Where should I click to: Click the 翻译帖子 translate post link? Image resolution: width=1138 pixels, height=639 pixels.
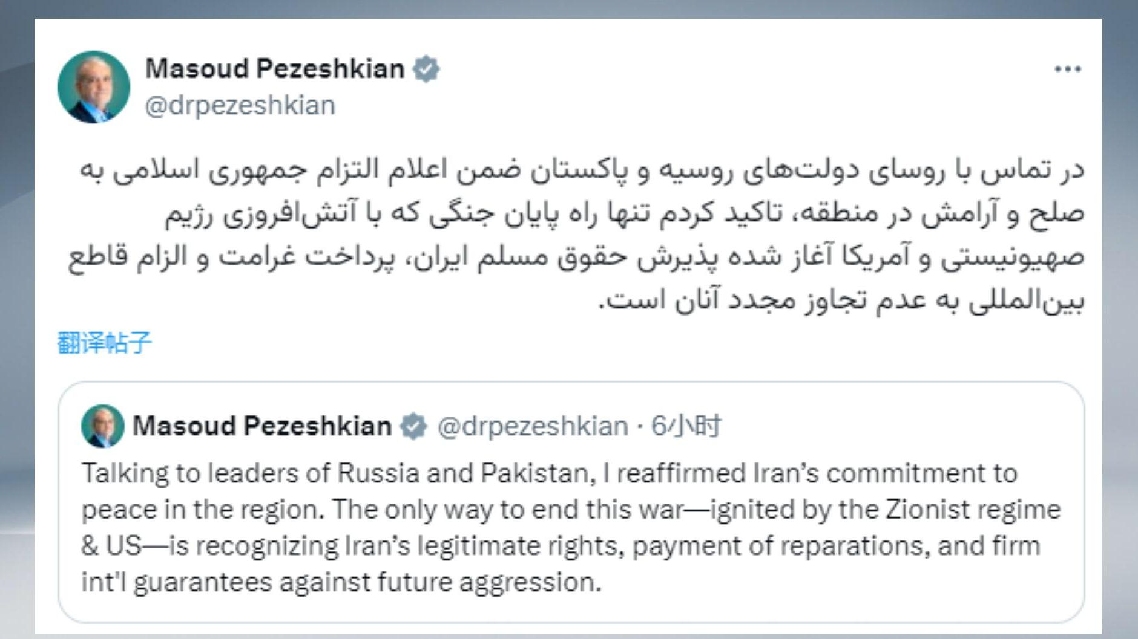[104, 344]
